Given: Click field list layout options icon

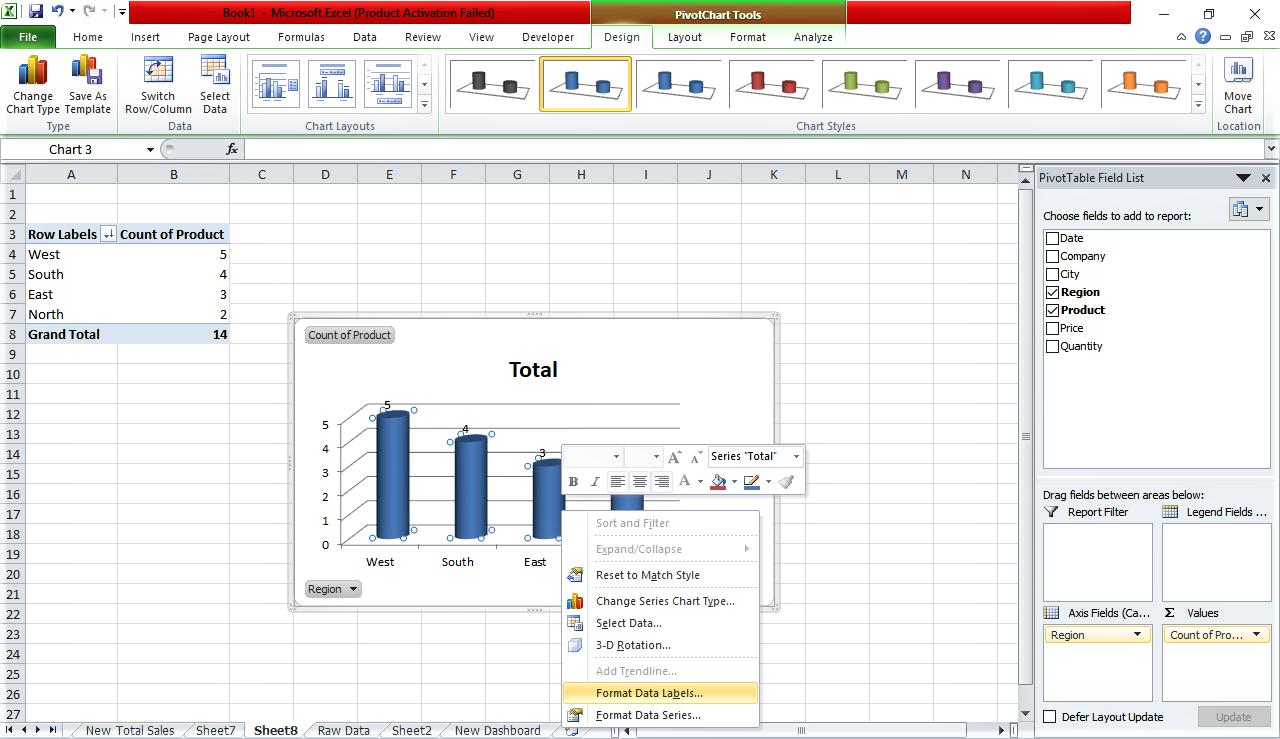Looking at the screenshot, I should click(x=1248, y=210).
